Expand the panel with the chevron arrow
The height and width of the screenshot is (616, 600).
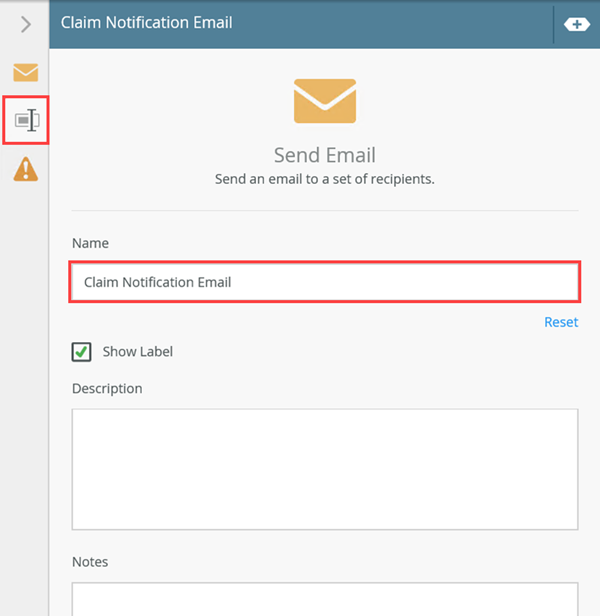26,24
